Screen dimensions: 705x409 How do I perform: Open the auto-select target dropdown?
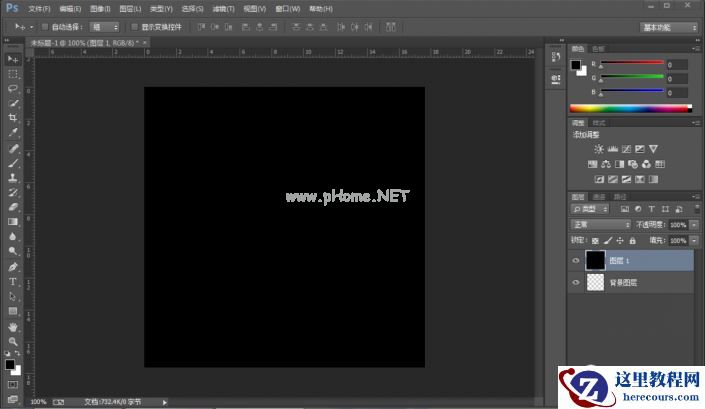tap(104, 27)
